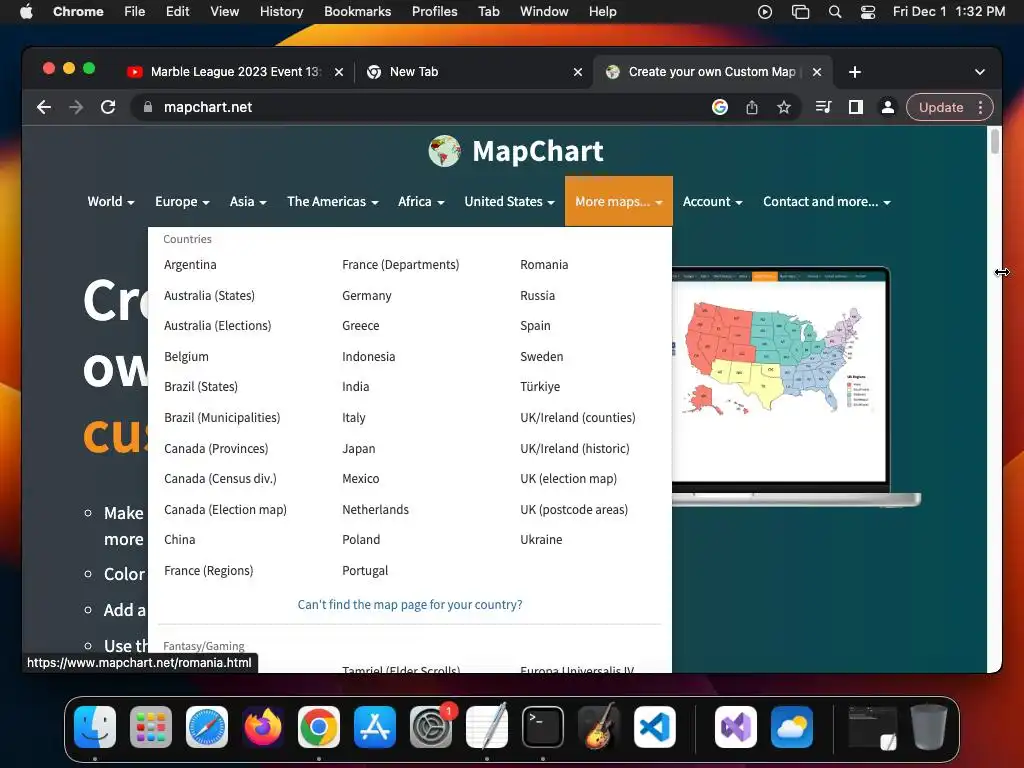Open the Romania map page
The height and width of the screenshot is (768, 1024).
pyautogui.click(x=544, y=264)
